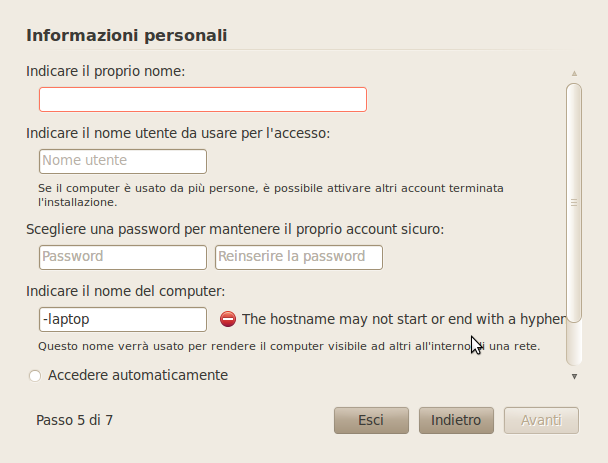Click the "Informazioni personali" heading
The height and width of the screenshot is (463, 608).
tap(127, 35)
